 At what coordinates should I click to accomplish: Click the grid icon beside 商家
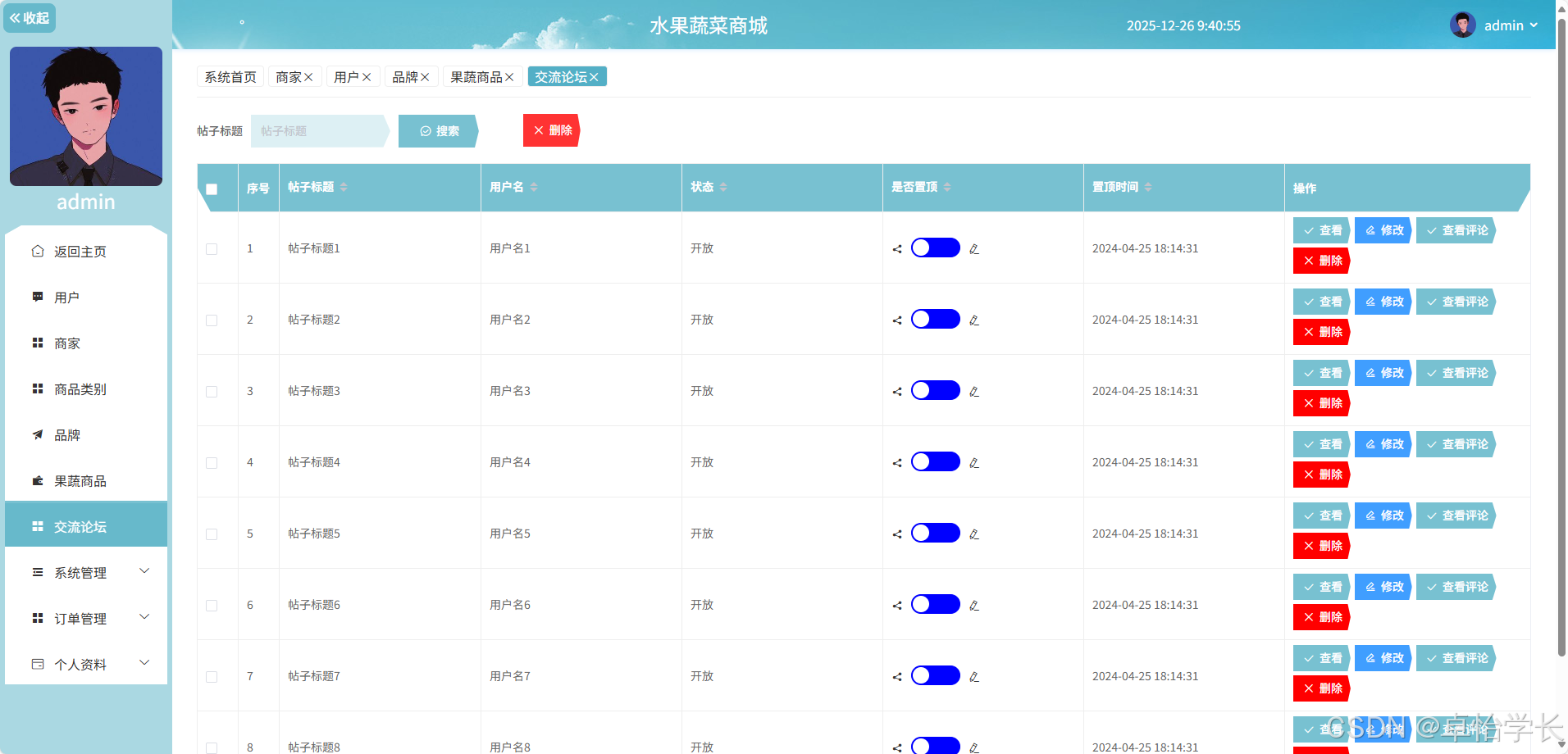[x=38, y=343]
